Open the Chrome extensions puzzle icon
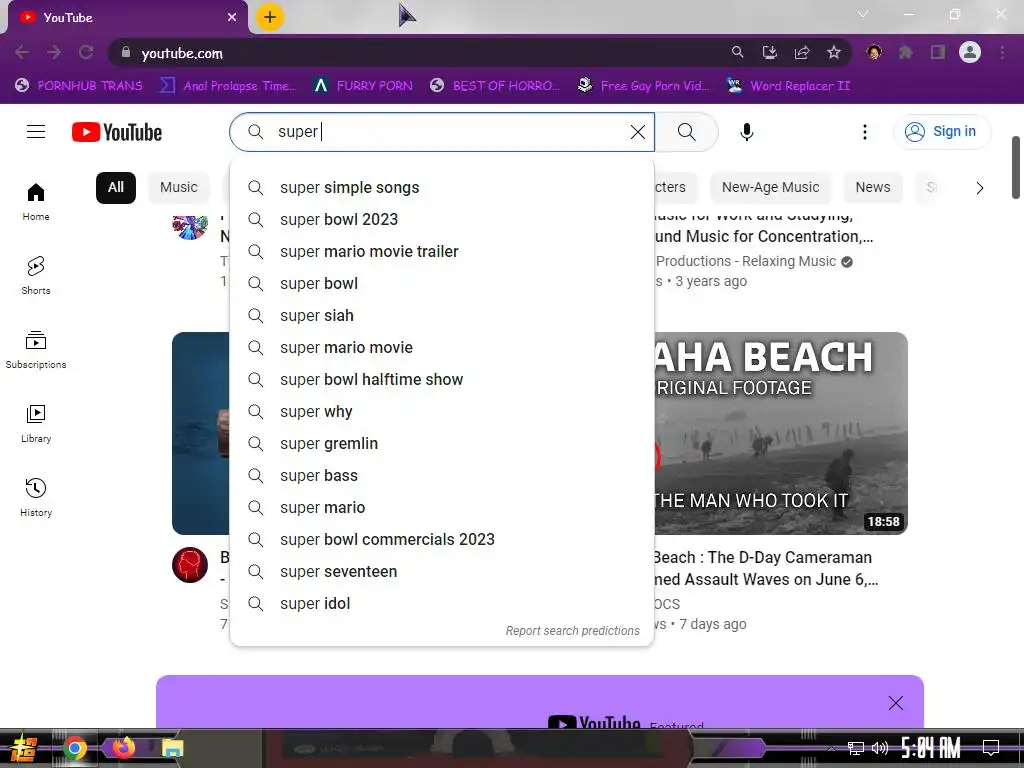The height and width of the screenshot is (768, 1024). coord(906,52)
